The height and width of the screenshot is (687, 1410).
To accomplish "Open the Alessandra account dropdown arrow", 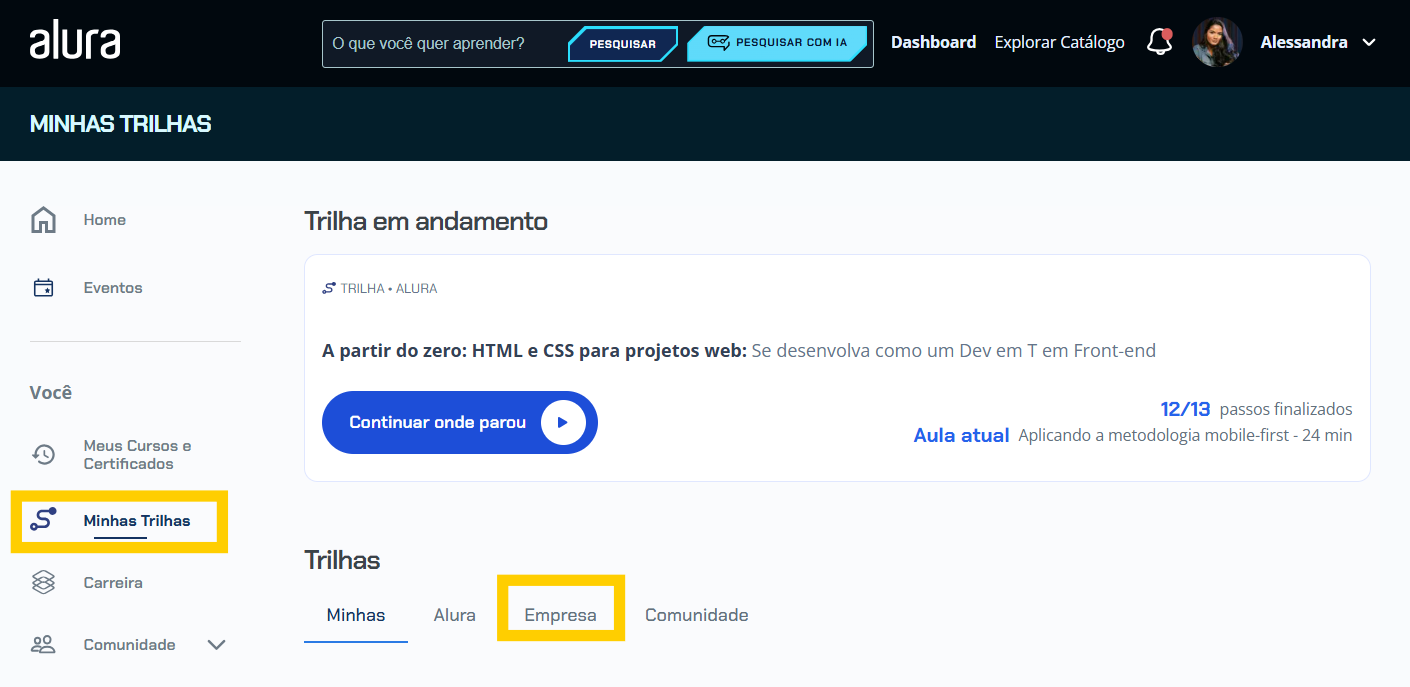I will coord(1370,43).
